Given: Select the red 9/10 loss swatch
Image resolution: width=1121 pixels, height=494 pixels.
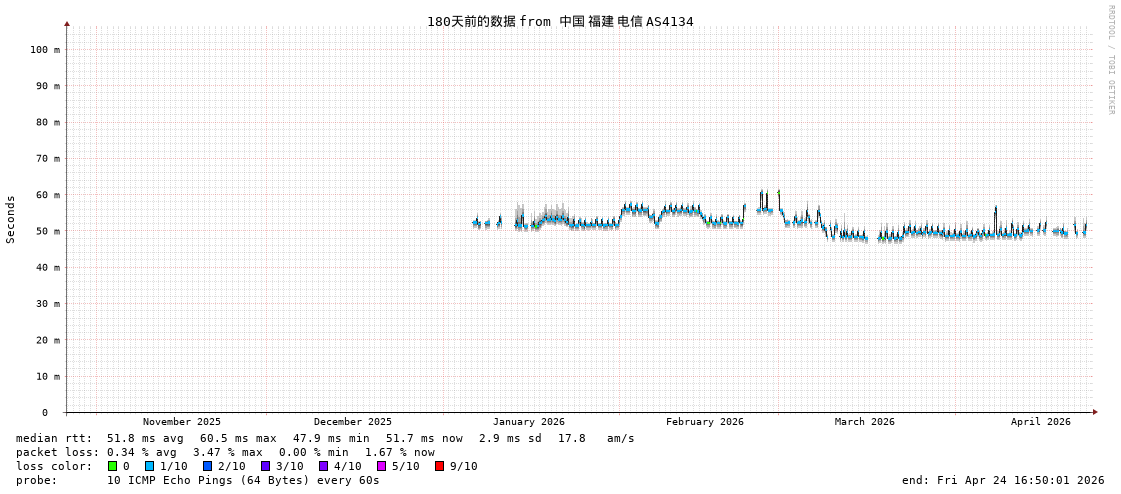Looking at the screenshot, I should (439, 466).
